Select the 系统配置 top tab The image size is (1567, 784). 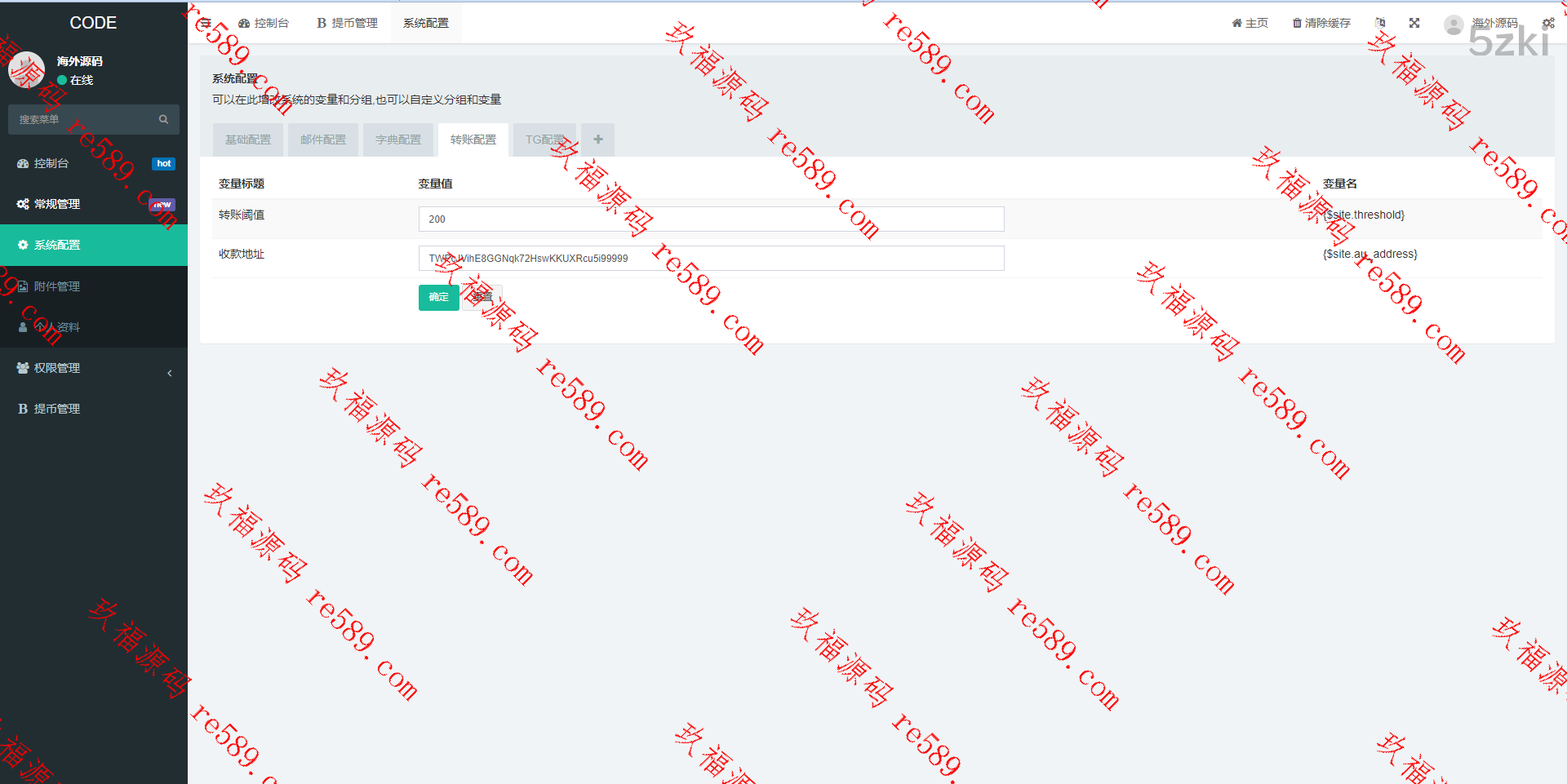[x=426, y=23]
